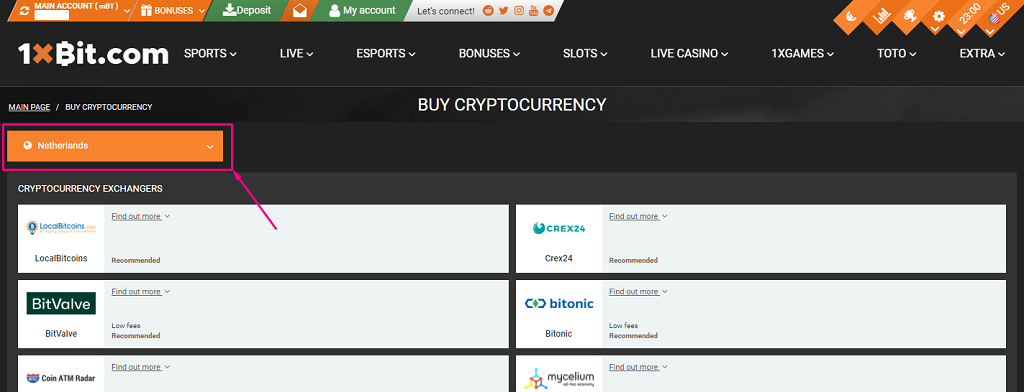Click the refresh balance icon
Screen dimensions: 1024x392
pyautogui.click(x=24, y=10)
